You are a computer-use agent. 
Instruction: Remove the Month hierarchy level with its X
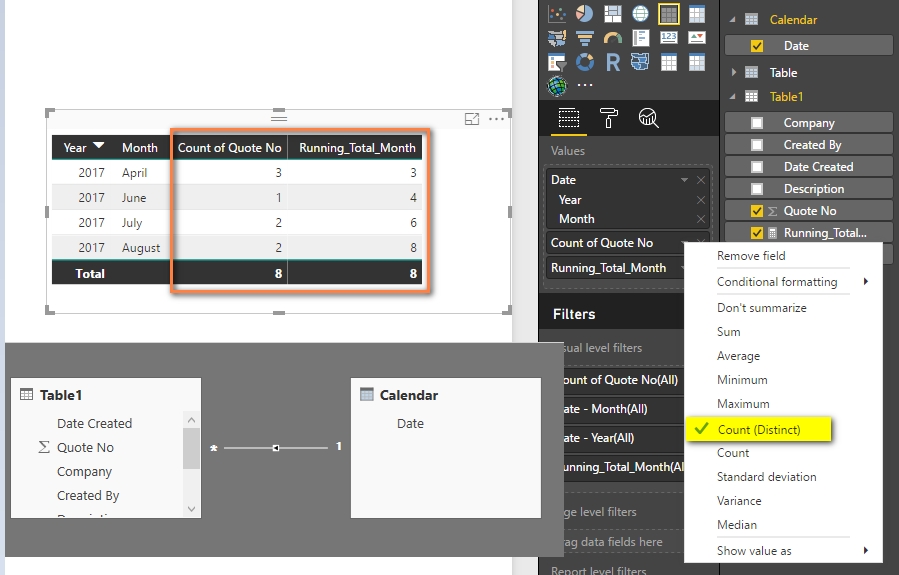[x=701, y=219]
